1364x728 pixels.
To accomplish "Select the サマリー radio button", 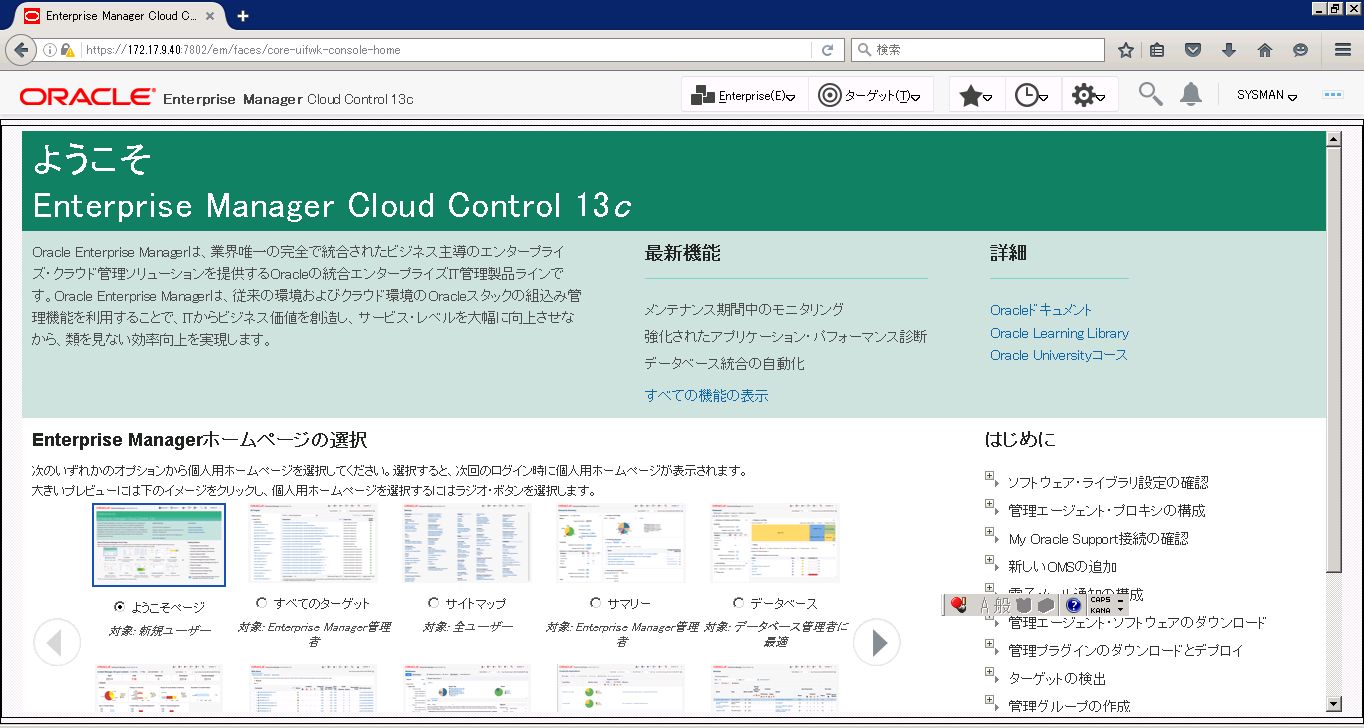I will pos(596,603).
